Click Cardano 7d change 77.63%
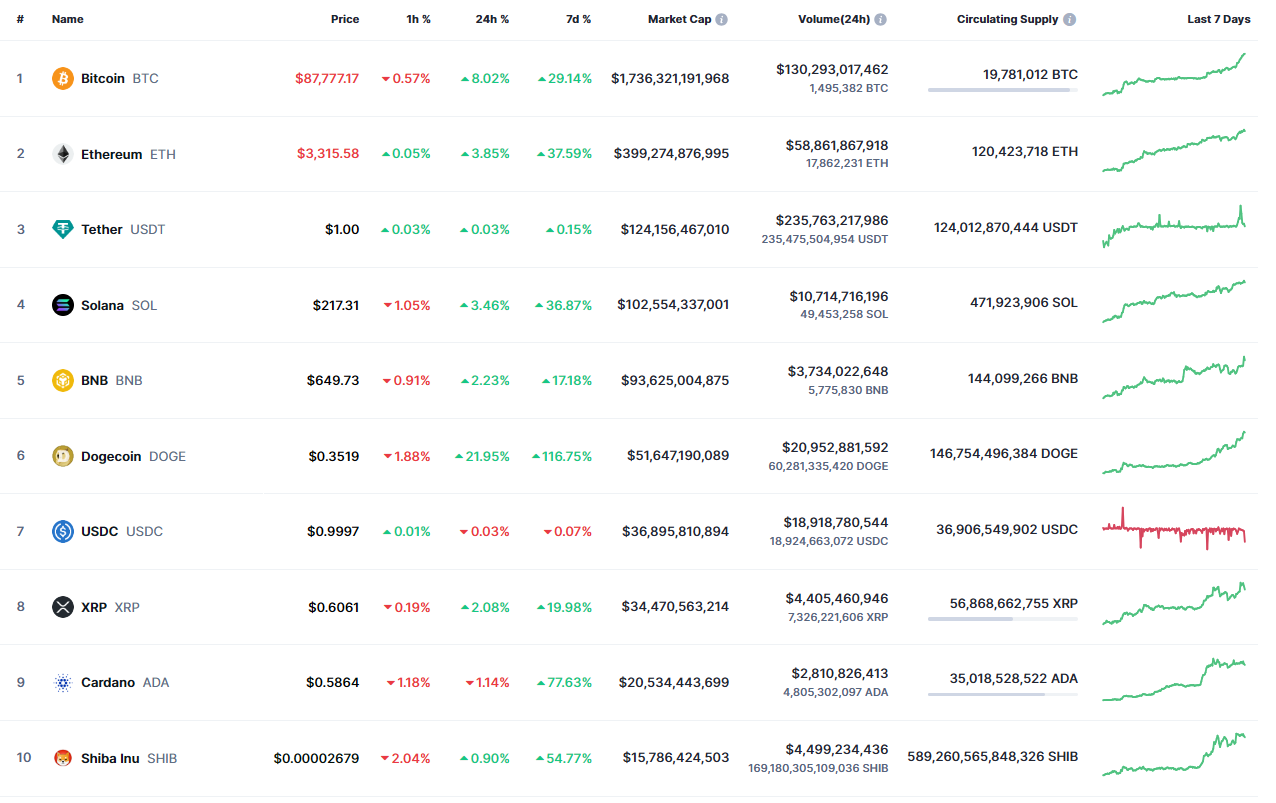 (564, 682)
